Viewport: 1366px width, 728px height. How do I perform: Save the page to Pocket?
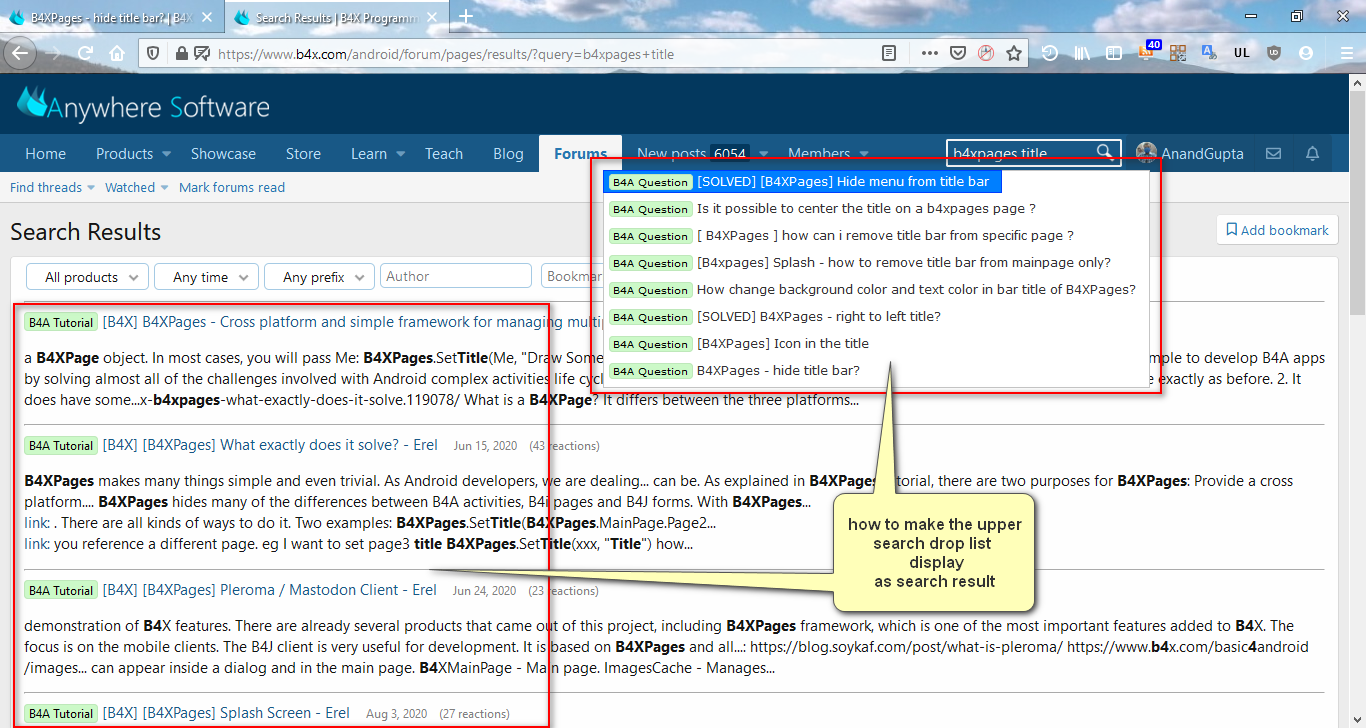[957, 53]
